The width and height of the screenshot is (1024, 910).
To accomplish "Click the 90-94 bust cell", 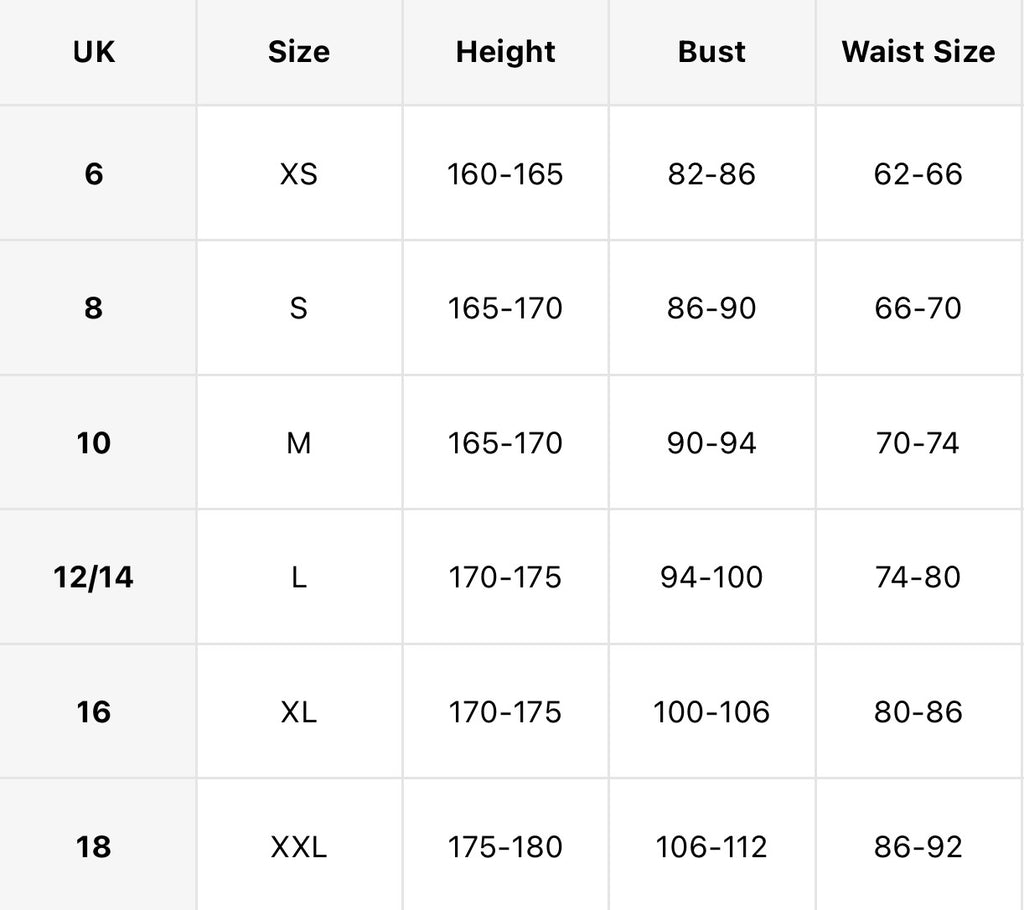I will tap(711, 443).
